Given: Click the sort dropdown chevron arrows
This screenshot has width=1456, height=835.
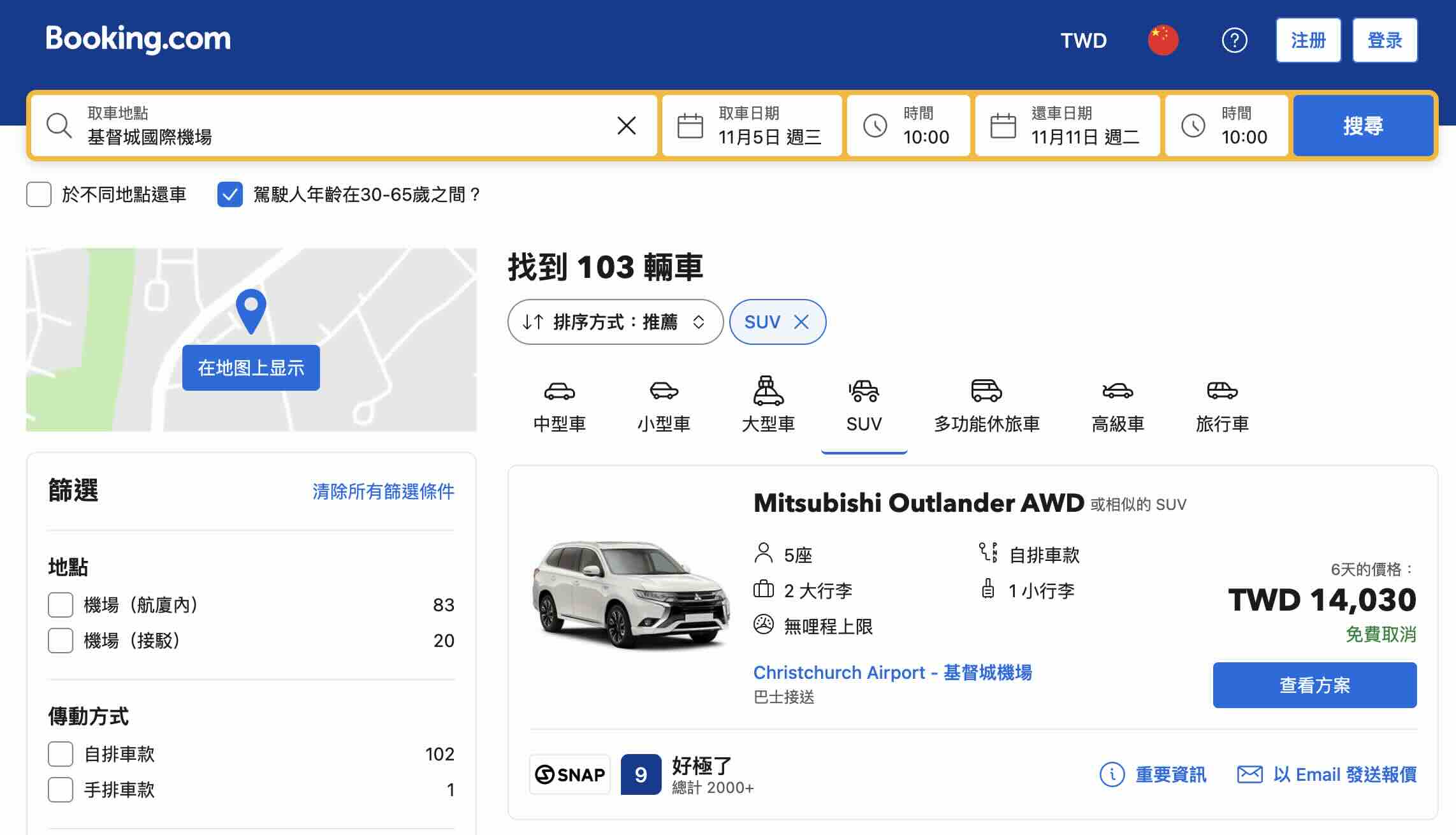Looking at the screenshot, I should [699, 322].
